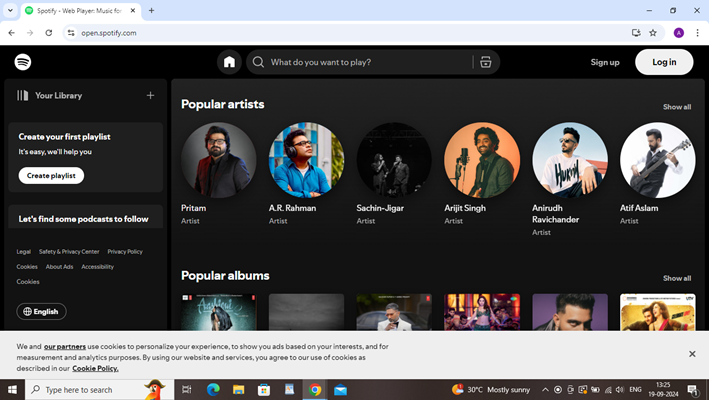Image resolution: width=709 pixels, height=400 pixels.
Task: Go to Spotify Home icon
Action: coord(229,62)
